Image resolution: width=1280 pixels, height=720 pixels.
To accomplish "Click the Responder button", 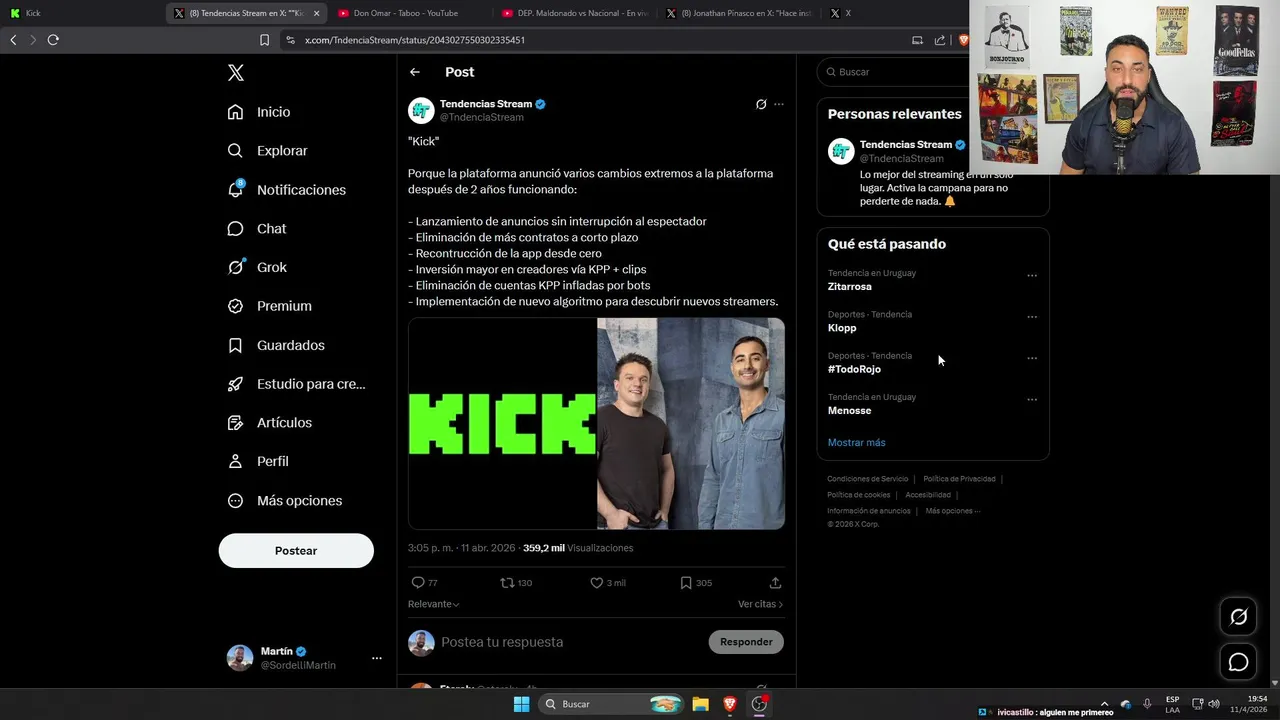I will (x=746, y=642).
